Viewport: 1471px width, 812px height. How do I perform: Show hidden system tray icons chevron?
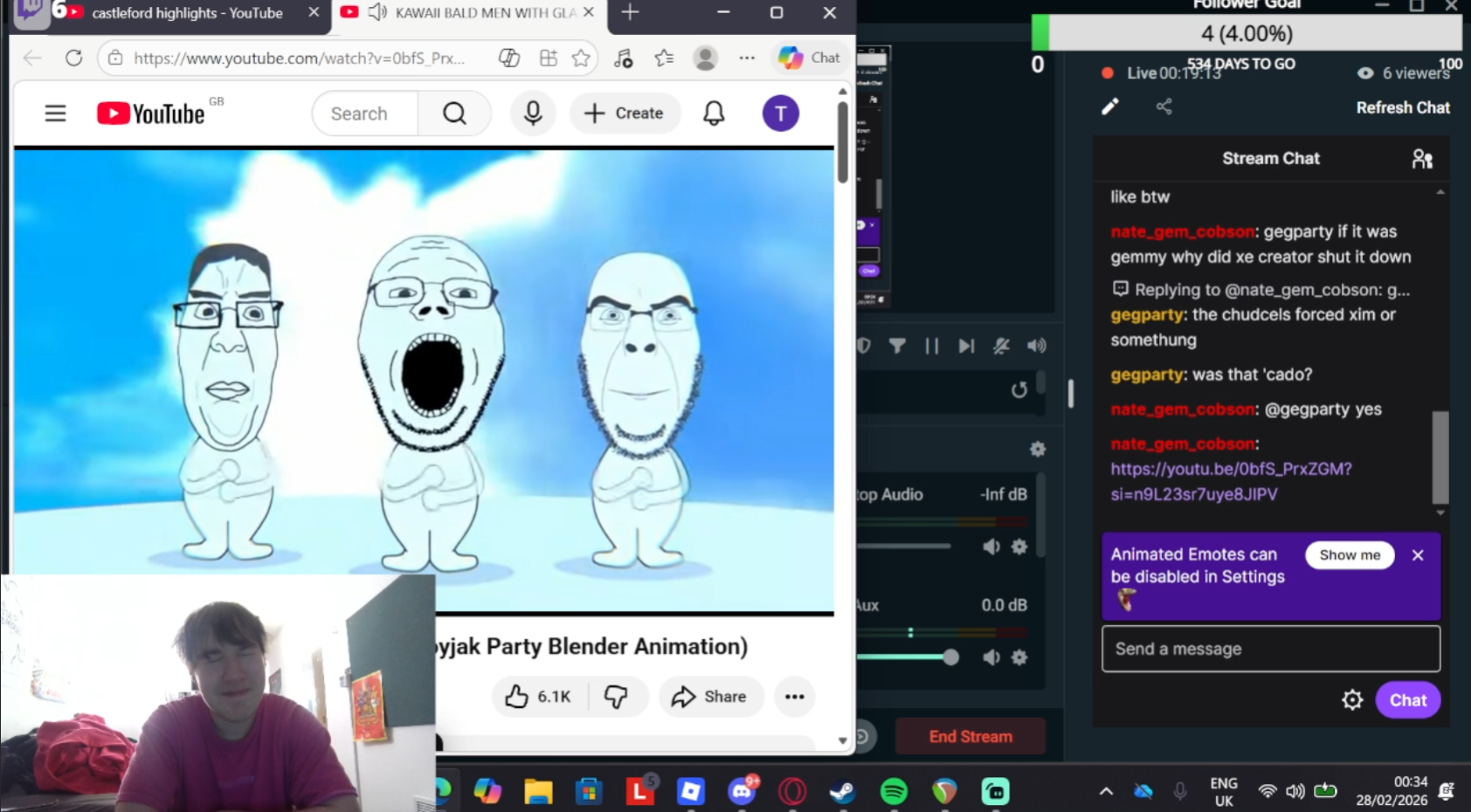pyautogui.click(x=1106, y=792)
